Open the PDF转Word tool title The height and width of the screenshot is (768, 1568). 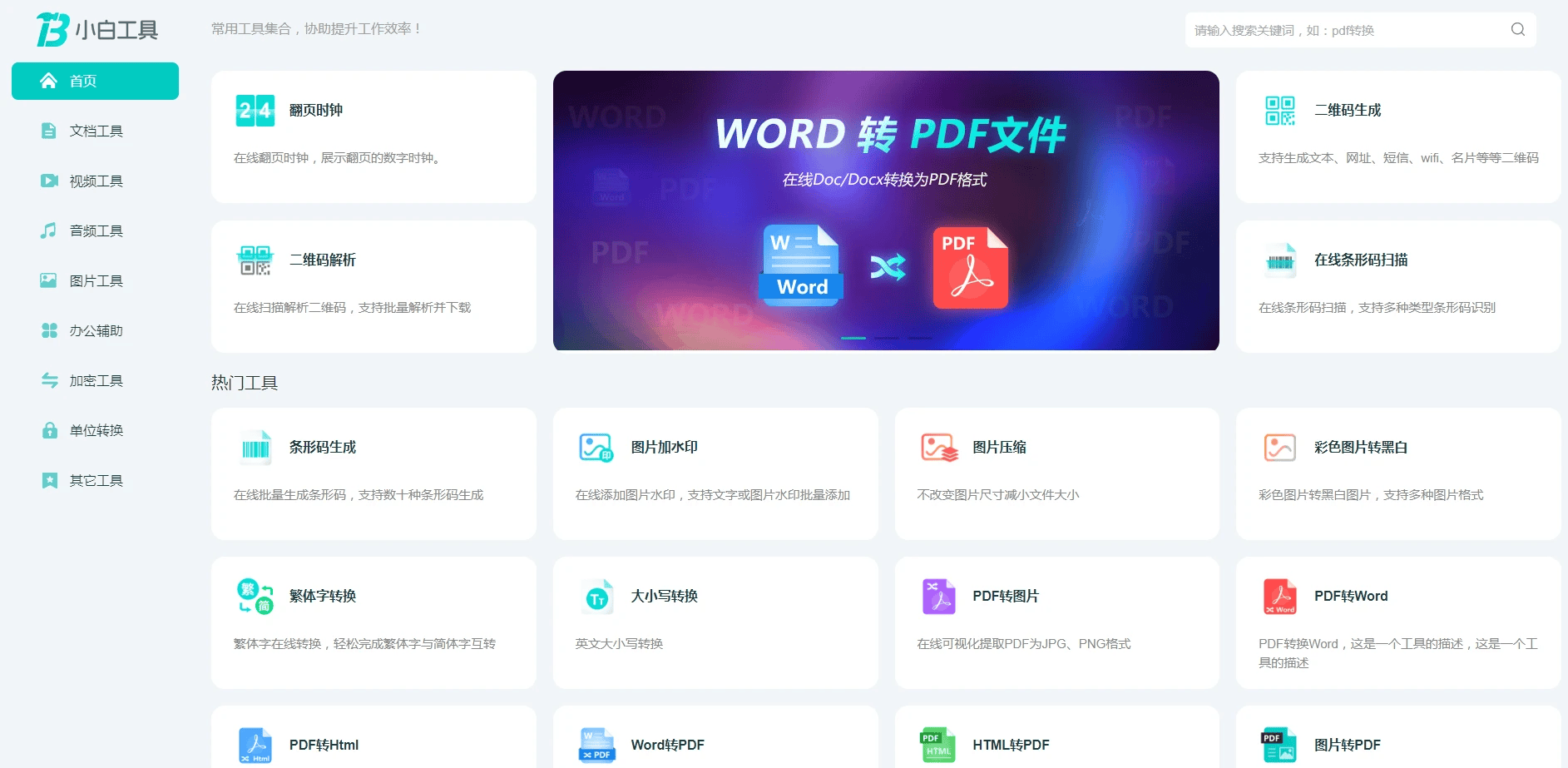coord(1351,596)
